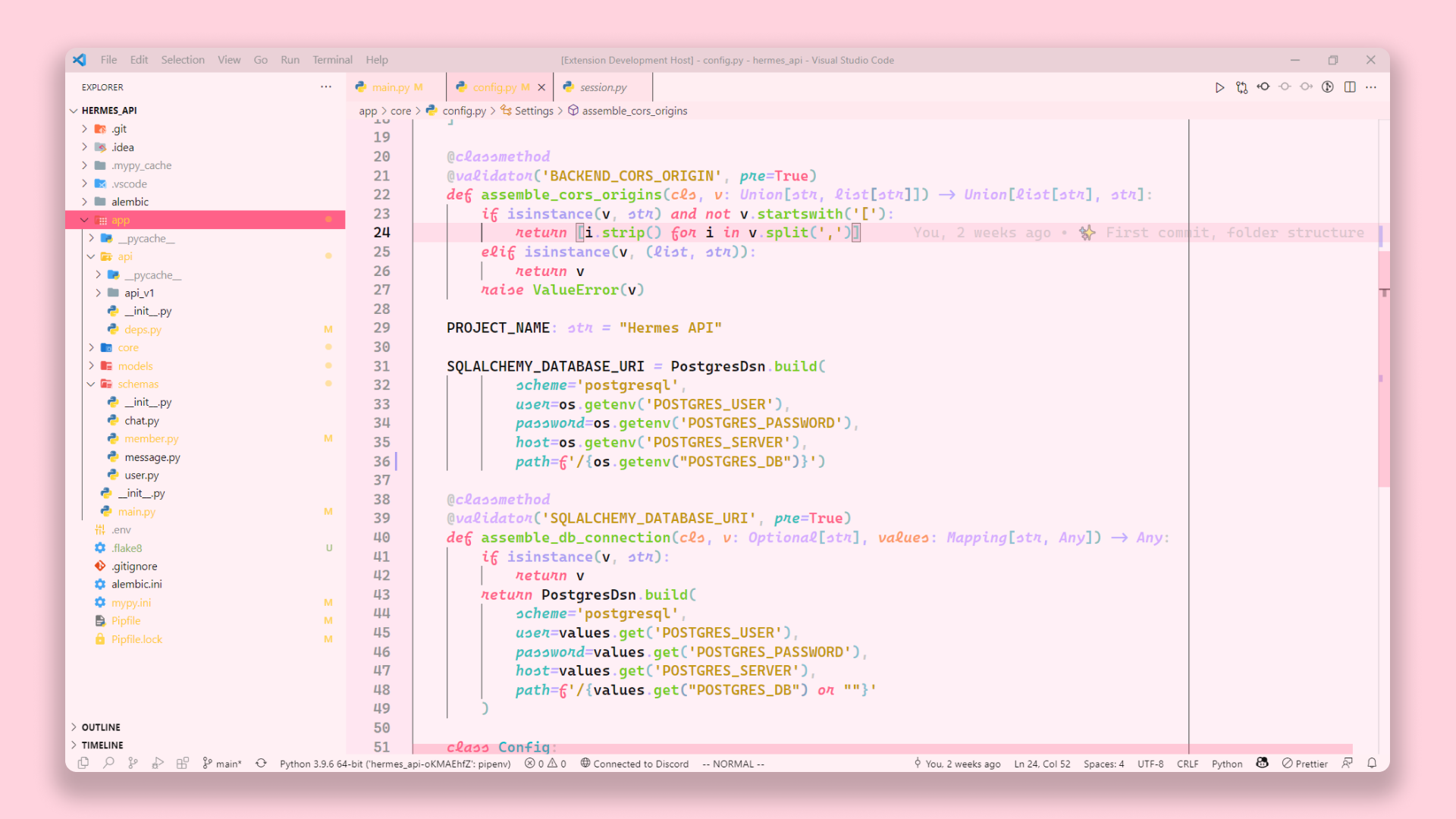Open the main.py tab
Screen dimensions: 1456x819
(x=393, y=87)
